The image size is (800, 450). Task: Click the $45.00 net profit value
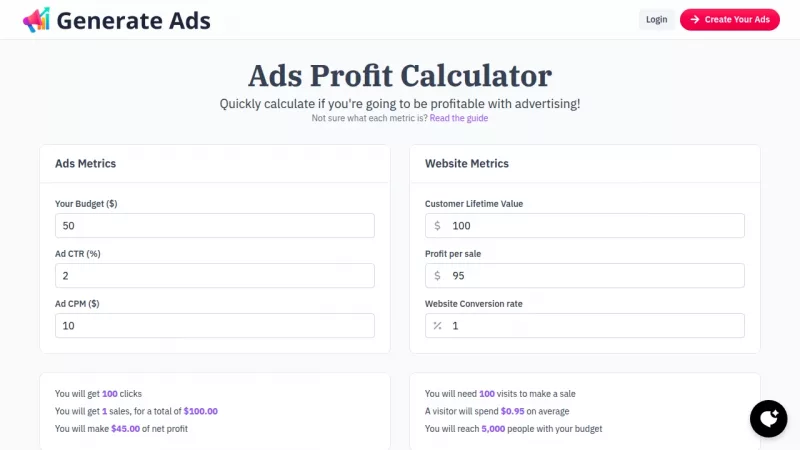[x=130, y=429]
